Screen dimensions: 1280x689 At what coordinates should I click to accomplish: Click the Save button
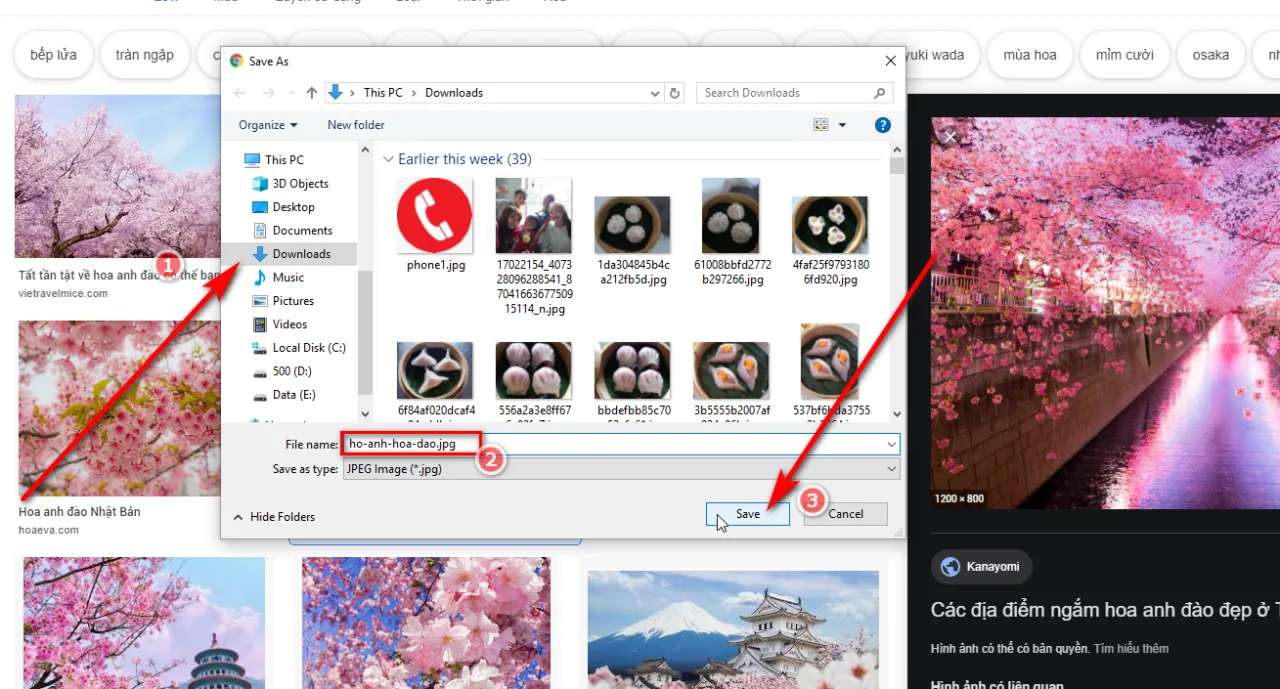point(748,514)
